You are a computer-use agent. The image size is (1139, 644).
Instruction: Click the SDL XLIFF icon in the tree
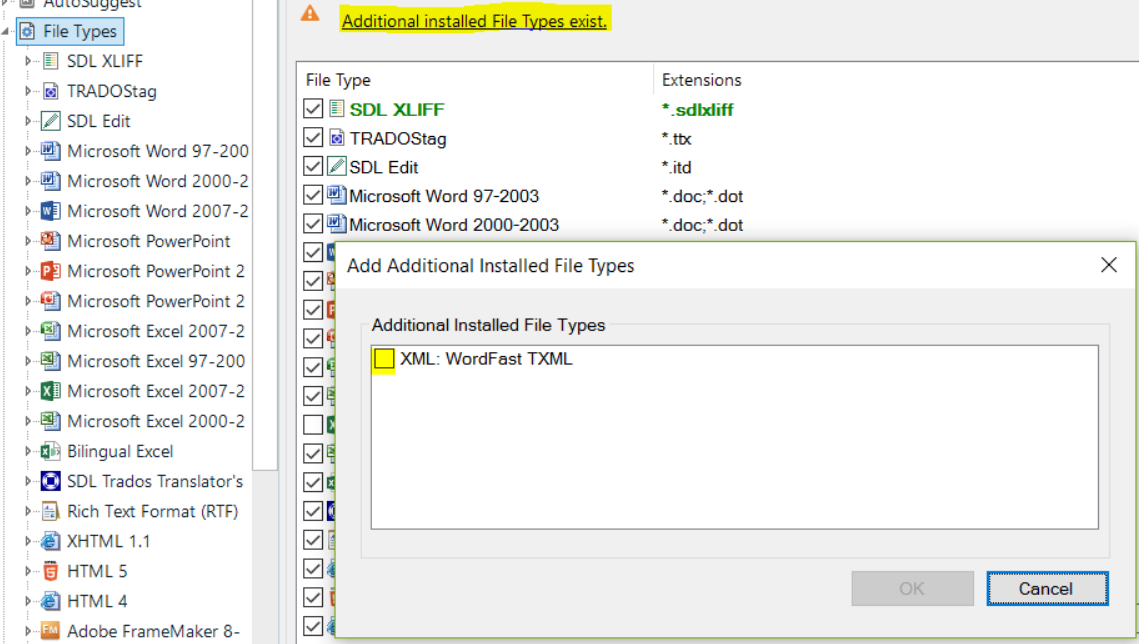point(50,61)
